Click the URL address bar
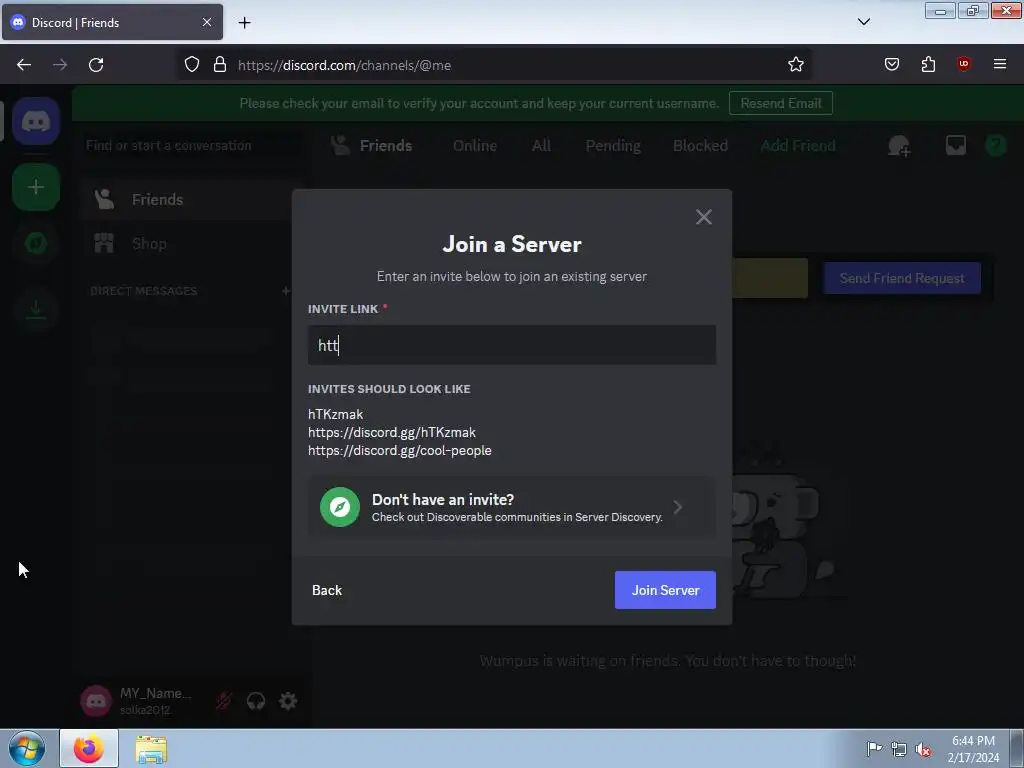The height and width of the screenshot is (768, 1024). point(496,65)
